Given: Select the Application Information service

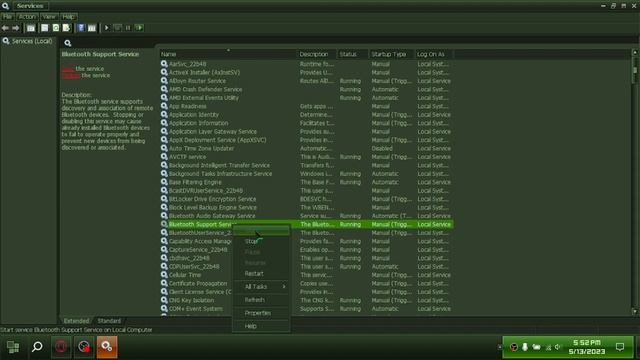Looking at the screenshot, I should [x=306, y=123].
